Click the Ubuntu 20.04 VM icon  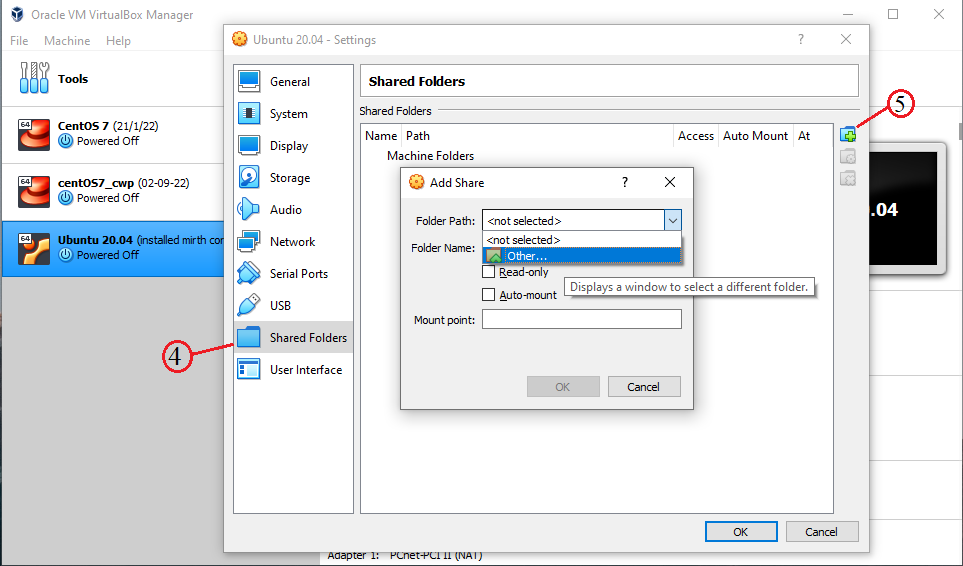point(34,249)
